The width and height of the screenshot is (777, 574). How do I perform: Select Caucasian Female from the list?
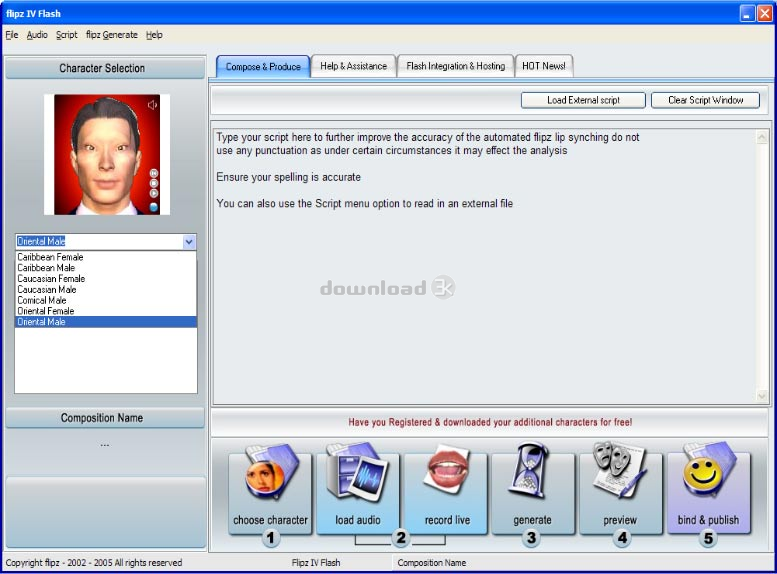106,279
